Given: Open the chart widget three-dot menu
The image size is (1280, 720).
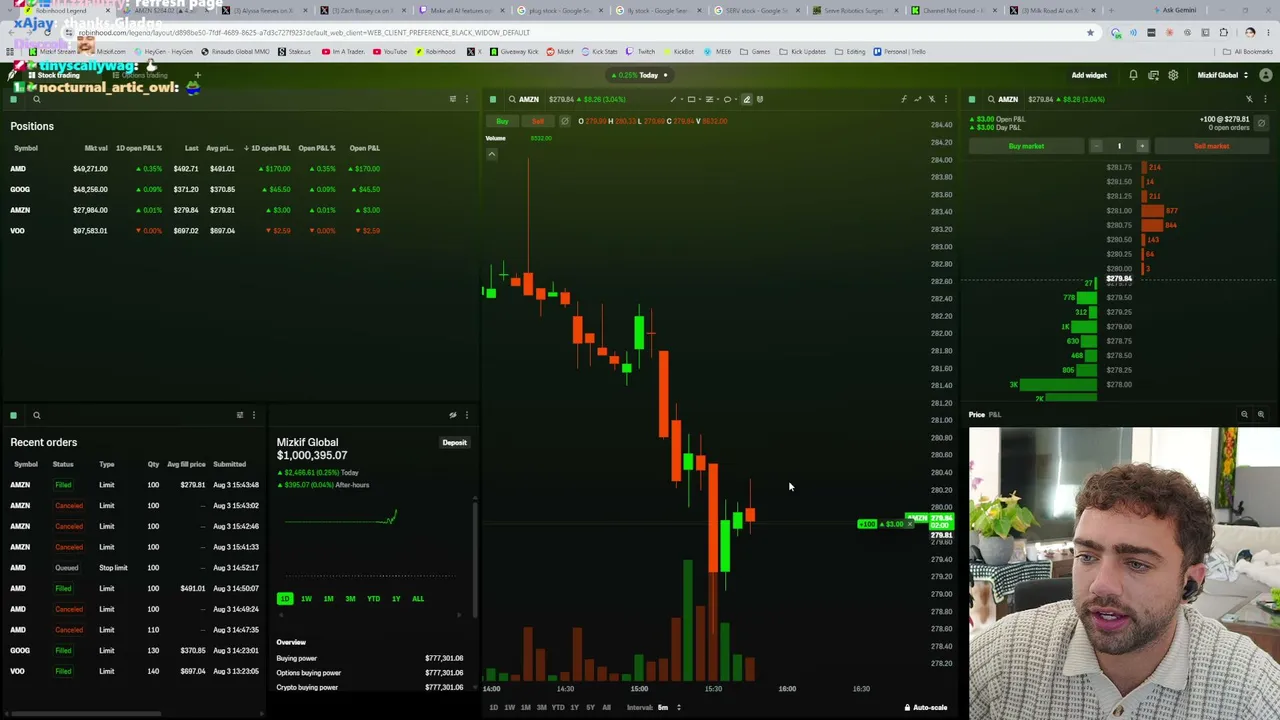Looking at the screenshot, I should [946, 99].
